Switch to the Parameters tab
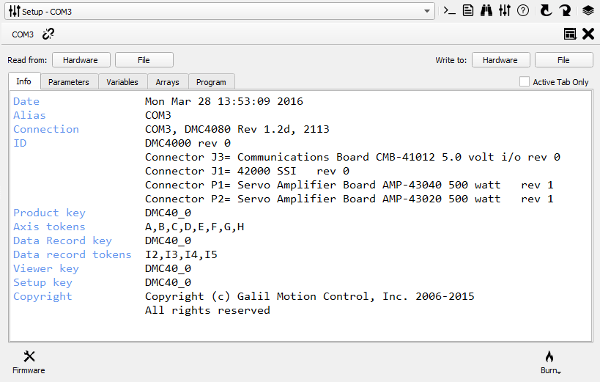Screen dimensions: 600x382 pos(69,82)
